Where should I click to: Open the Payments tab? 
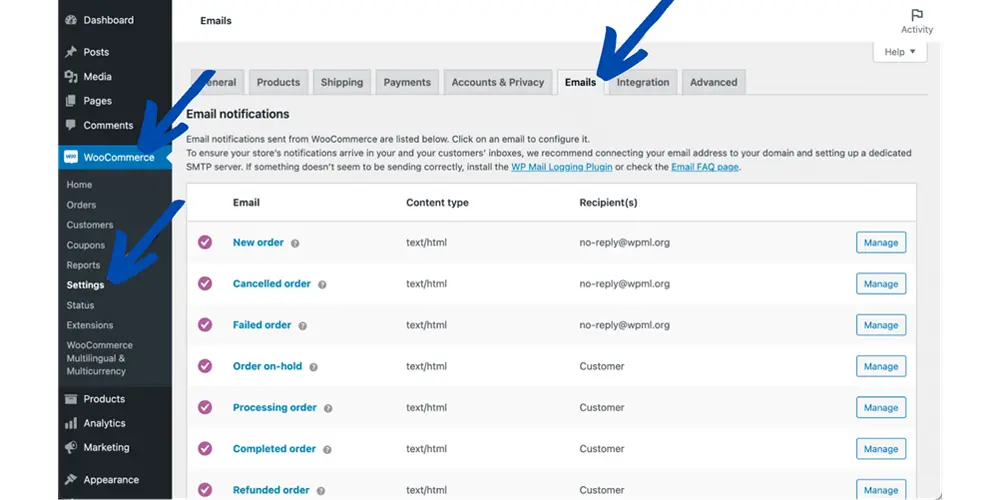point(407,82)
